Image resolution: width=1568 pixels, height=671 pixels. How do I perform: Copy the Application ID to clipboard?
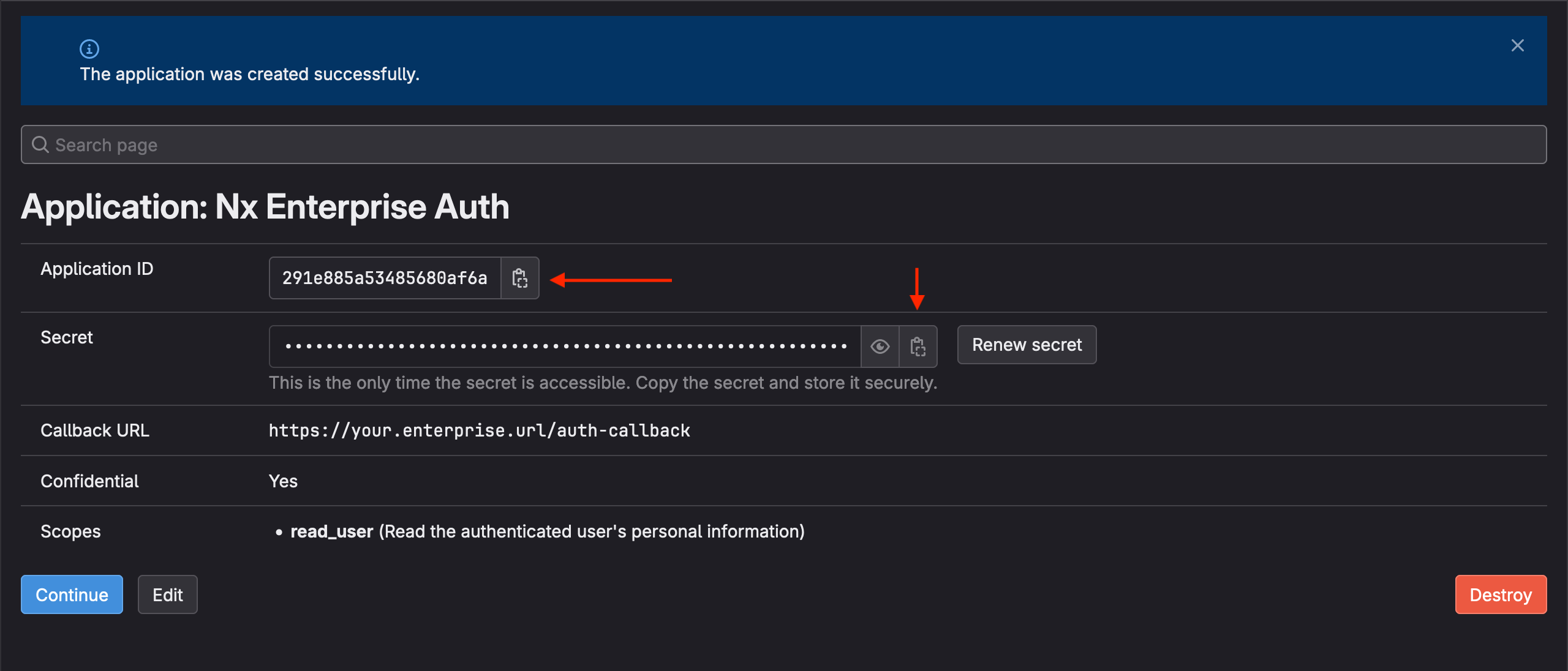519,278
